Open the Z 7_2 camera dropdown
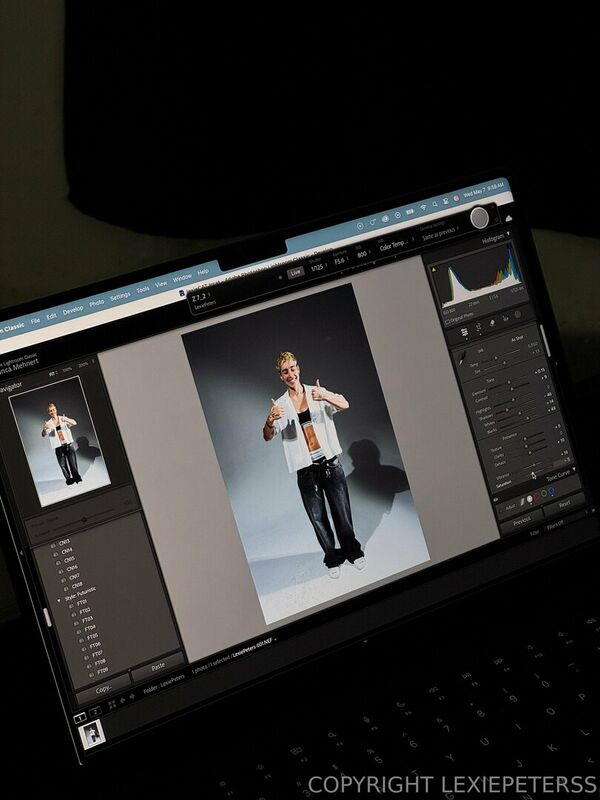The image size is (600, 800). [x=200, y=297]
